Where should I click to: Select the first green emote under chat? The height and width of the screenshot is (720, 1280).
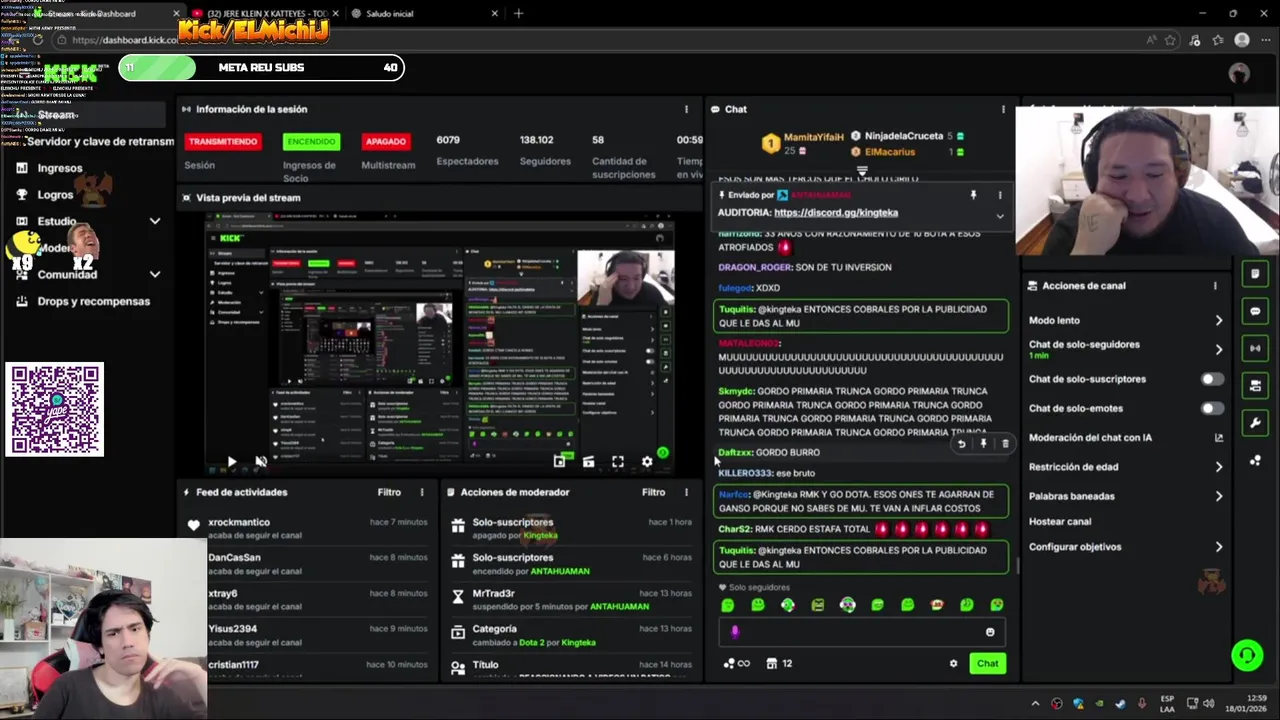point(727,605)
